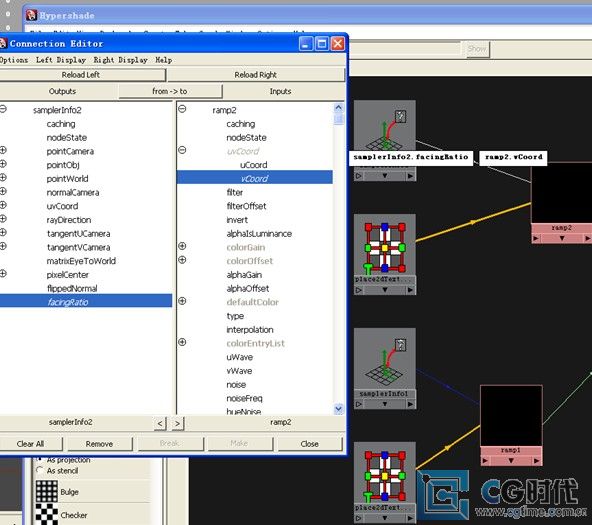Click left triangle on samplerInfo1 node
The width and height of the screenshot is (592, 525).
tap(359, 404)
